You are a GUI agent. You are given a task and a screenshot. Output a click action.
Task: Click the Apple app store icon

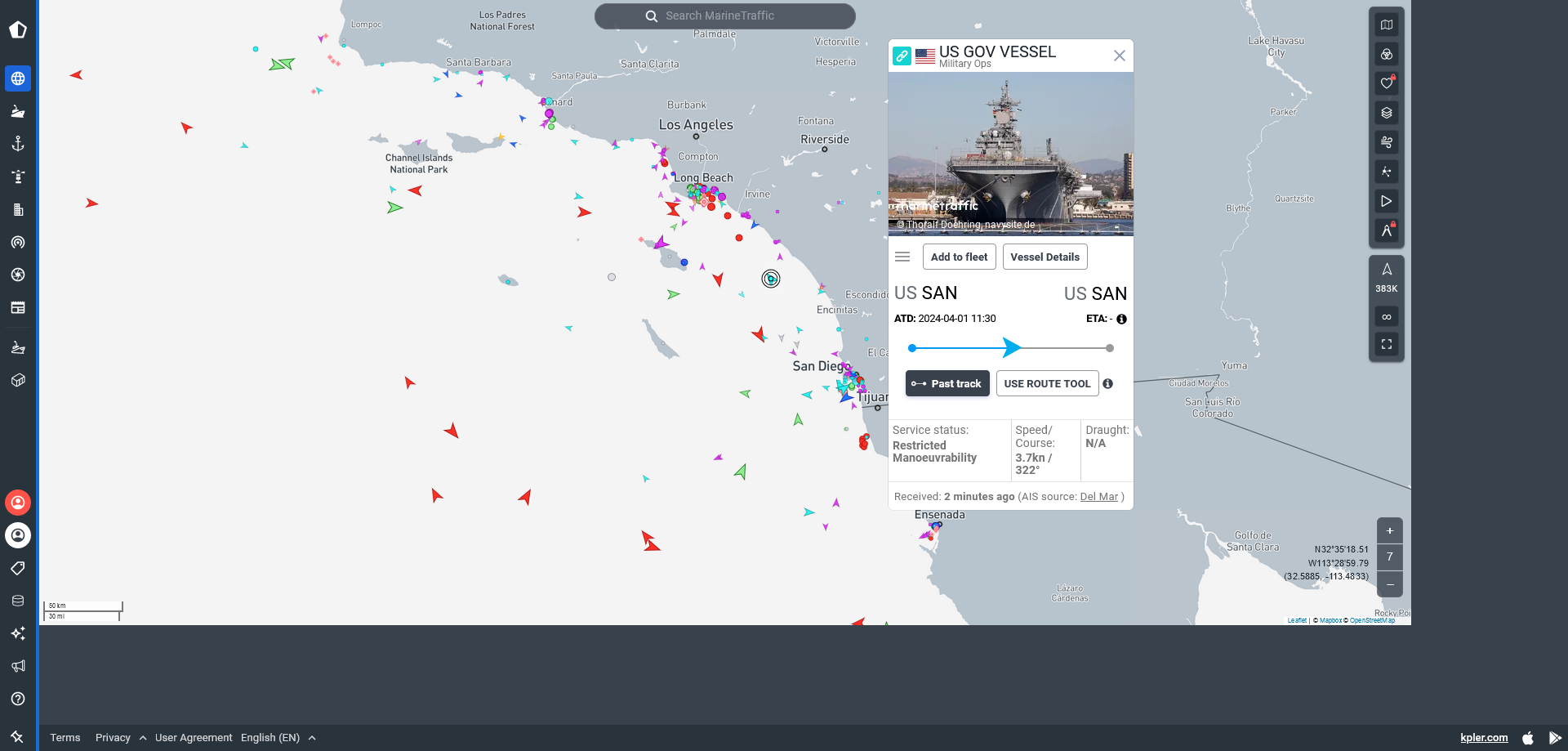click(1528, 737)
